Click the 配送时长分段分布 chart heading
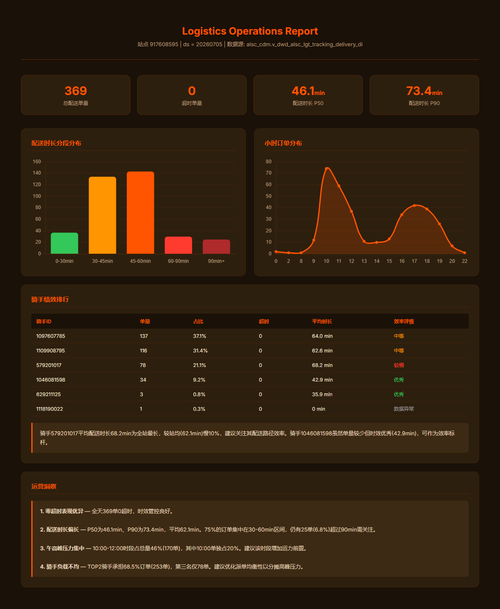Viewport: 500px width, 609px height. tap(56, 143)
